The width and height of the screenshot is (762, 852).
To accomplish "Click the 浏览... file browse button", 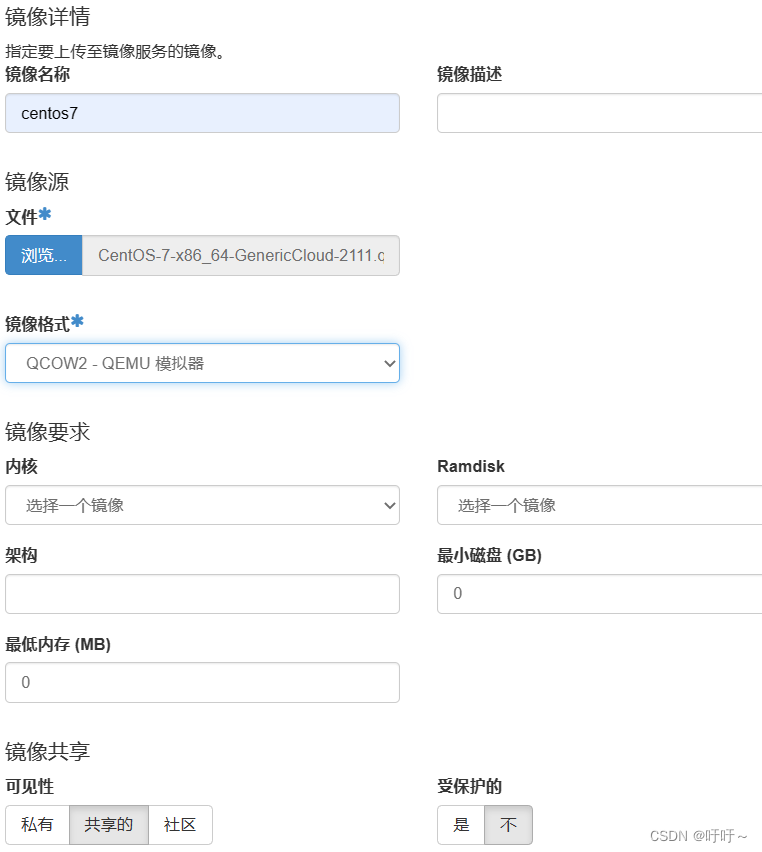I will click(43, 255).
